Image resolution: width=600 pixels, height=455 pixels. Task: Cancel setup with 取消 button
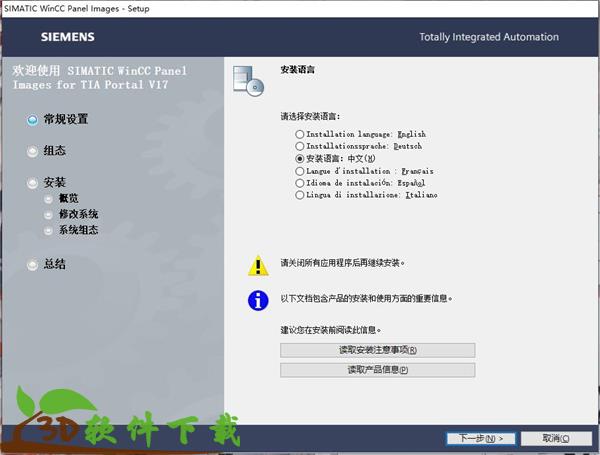click(556, 438)
